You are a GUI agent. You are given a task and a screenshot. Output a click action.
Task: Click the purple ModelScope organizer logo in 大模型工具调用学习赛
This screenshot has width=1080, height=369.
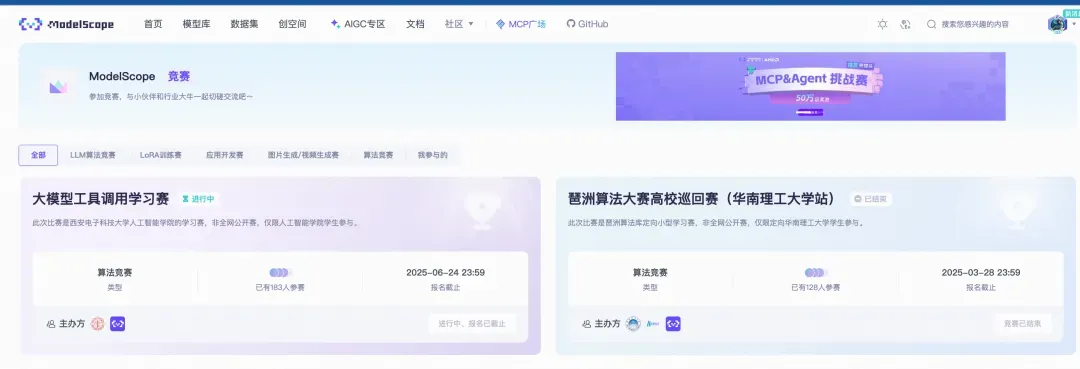coord(118,324)
